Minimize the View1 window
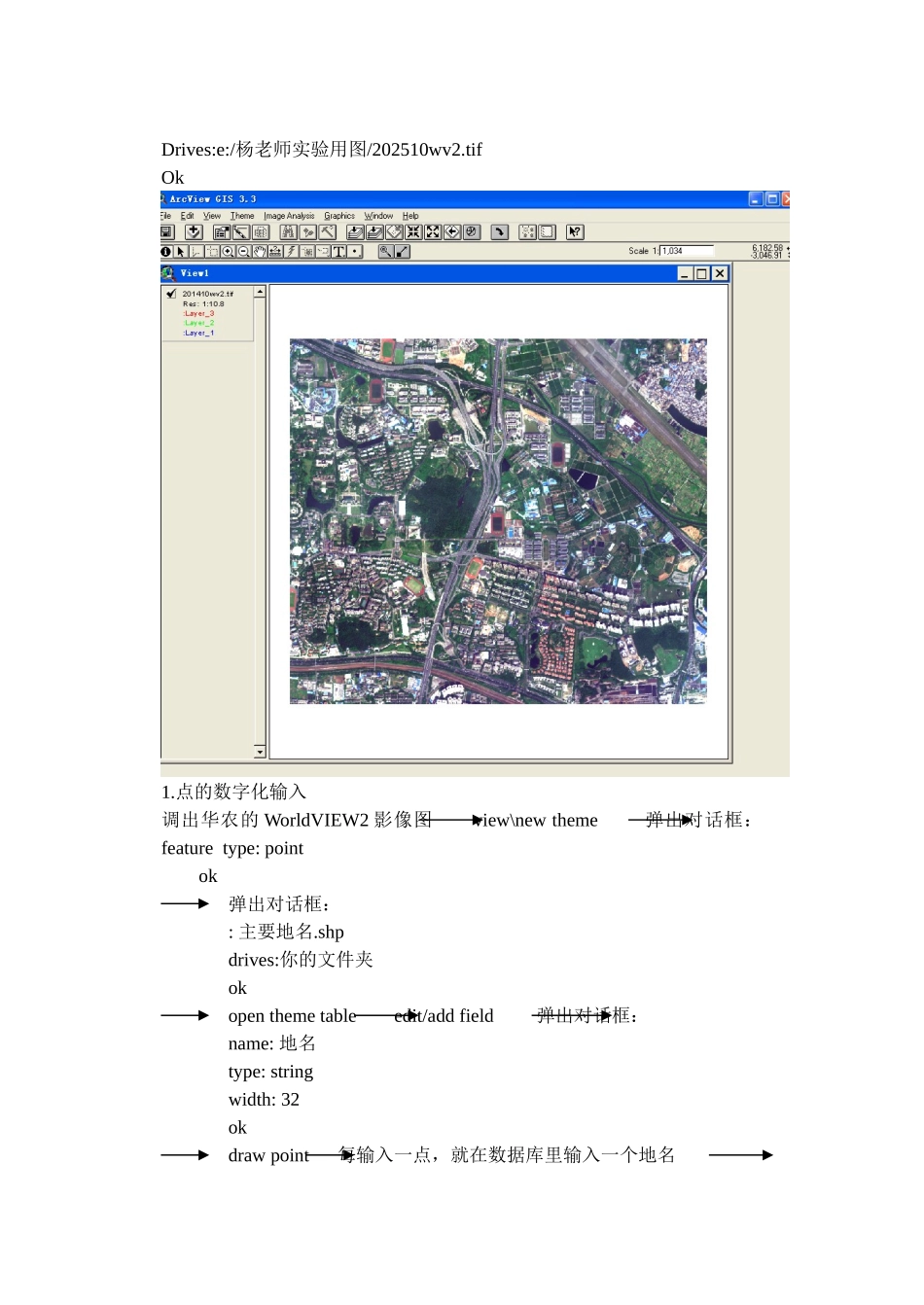Screen dimensions: 924x1305 (686, 274)
